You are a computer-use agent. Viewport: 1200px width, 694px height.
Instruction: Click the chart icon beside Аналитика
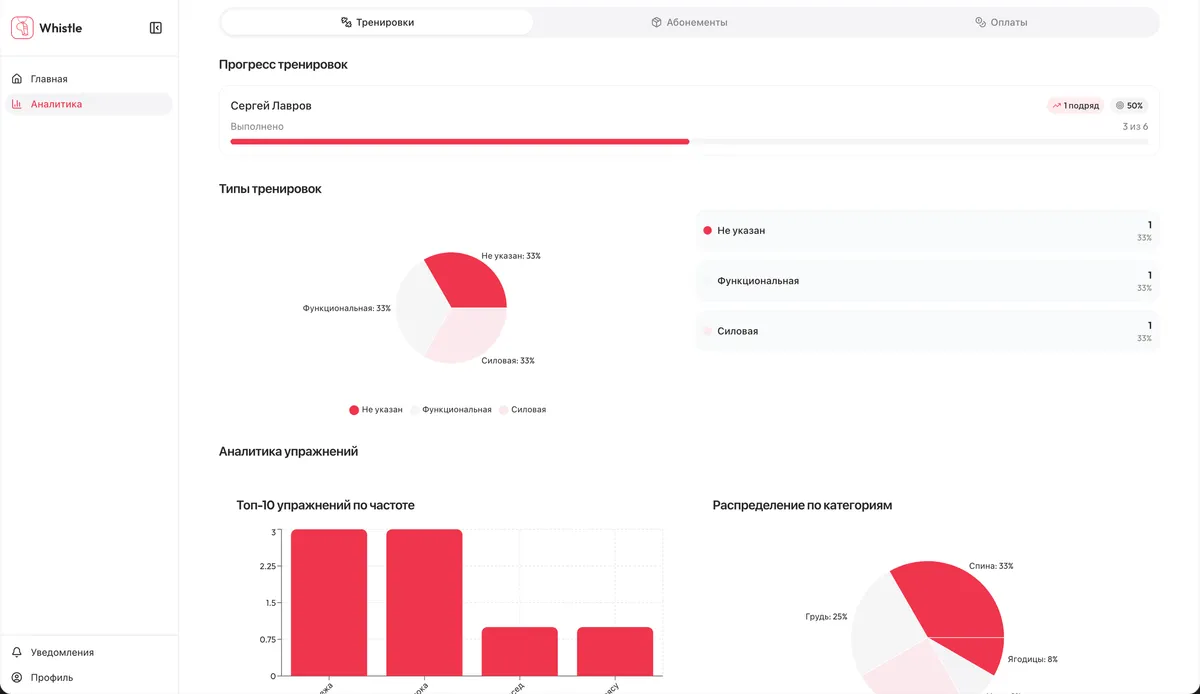17,104
